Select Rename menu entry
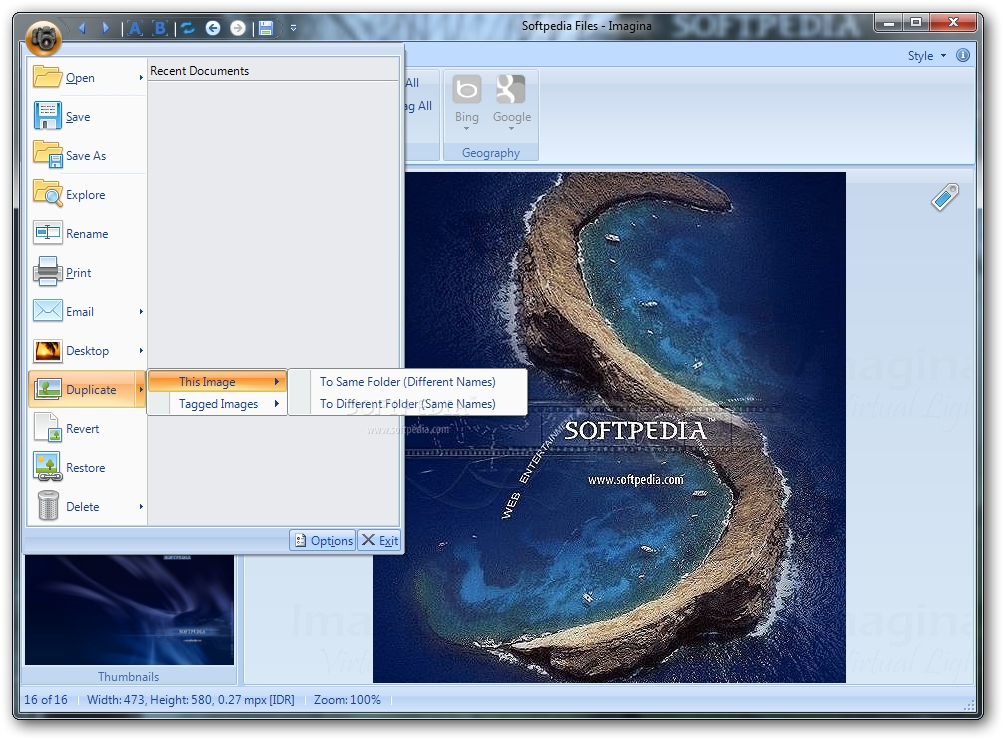The width and height of the screenshot is (1004, 740). 87,233
